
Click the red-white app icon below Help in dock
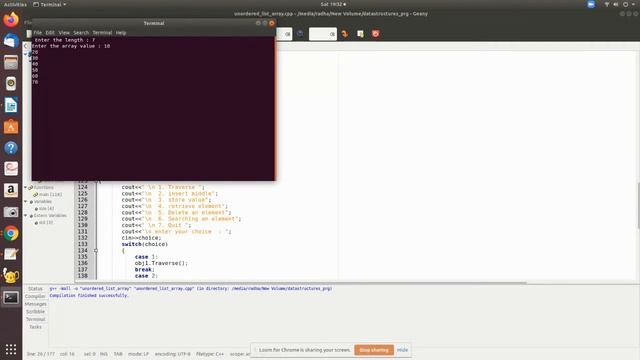click(x=11, y=169)
